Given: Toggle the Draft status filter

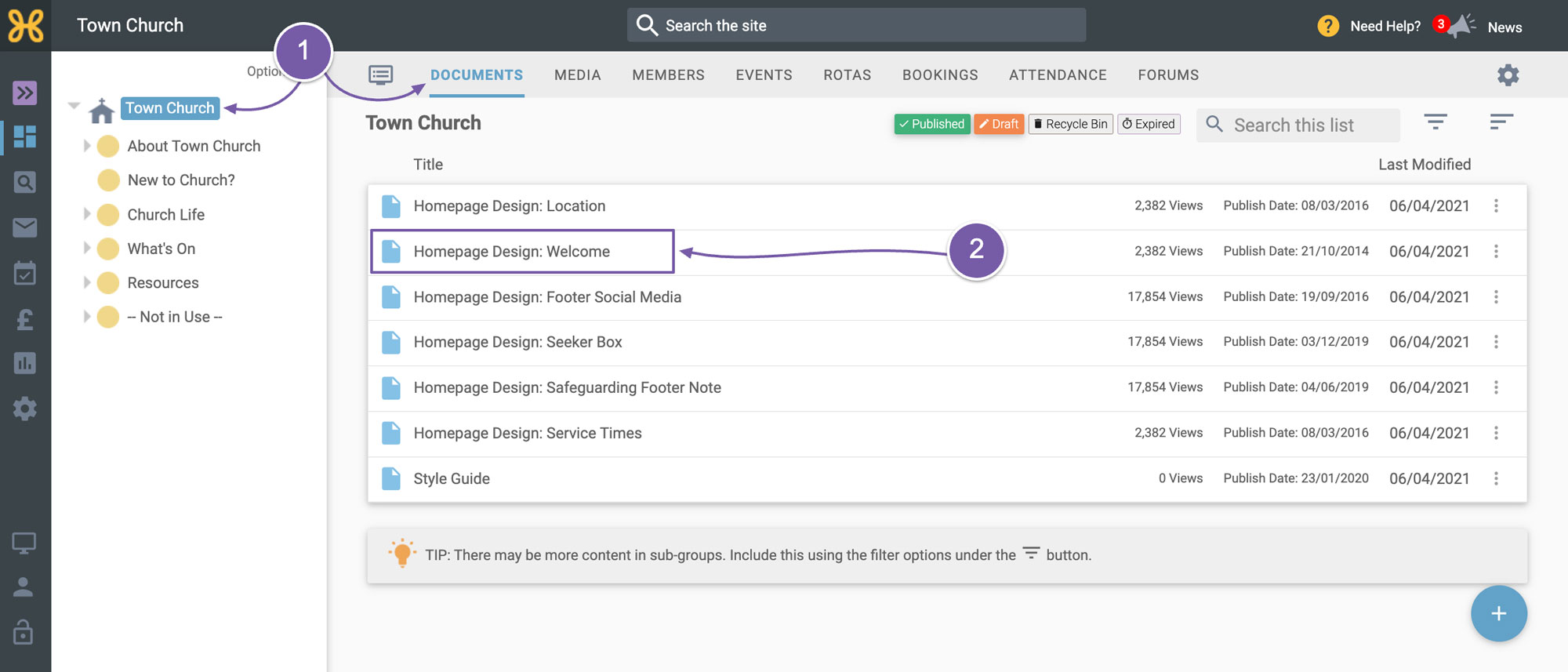Looking at the screenshot, I should 999,124.
